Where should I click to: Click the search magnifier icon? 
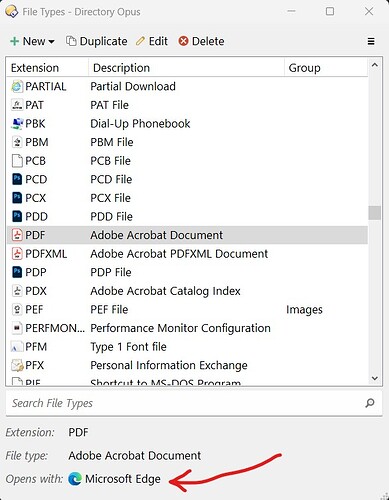pos(370,403)
